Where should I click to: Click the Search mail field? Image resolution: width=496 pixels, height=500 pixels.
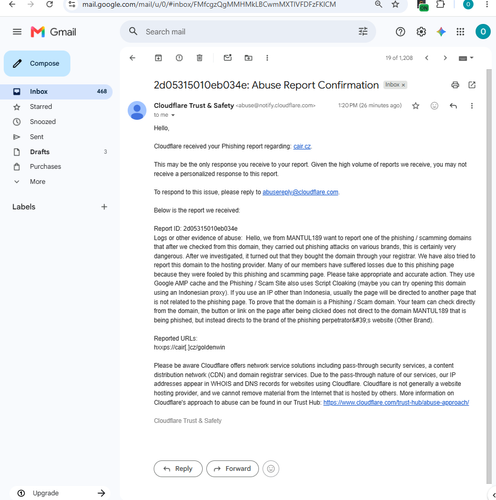coord(248,32)
